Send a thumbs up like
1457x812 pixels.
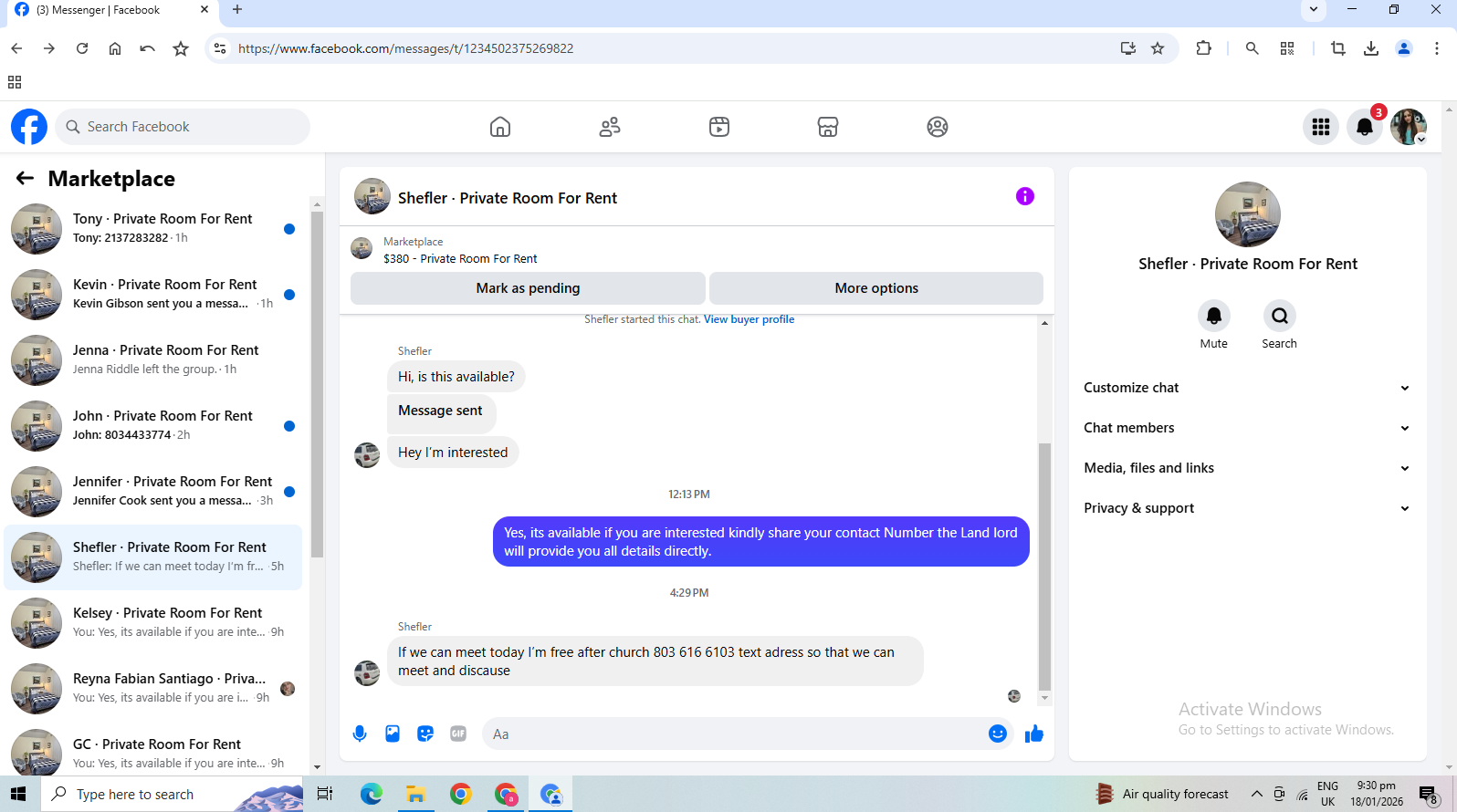(1034, 734)
